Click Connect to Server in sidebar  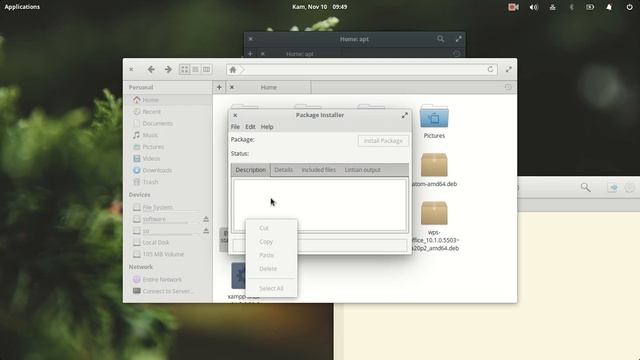click(168, 291)
